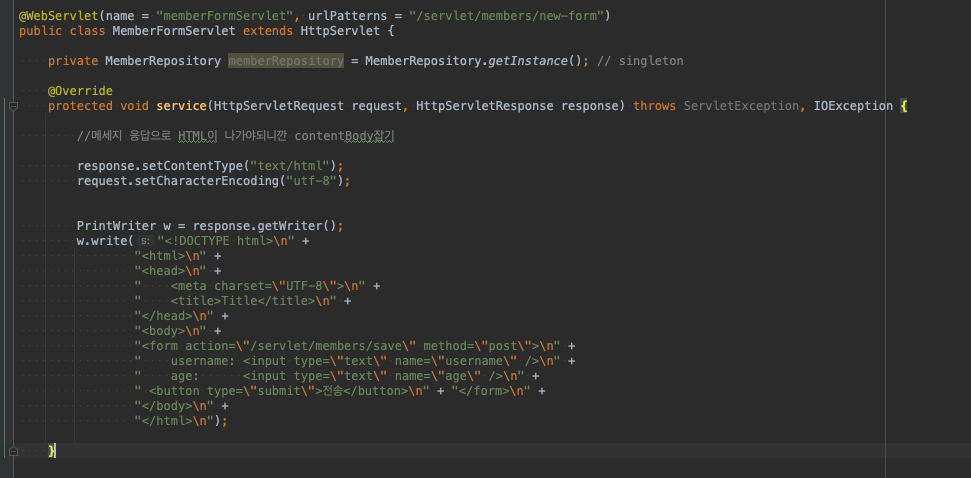Click the submit button 전송 string

[282, 391]
